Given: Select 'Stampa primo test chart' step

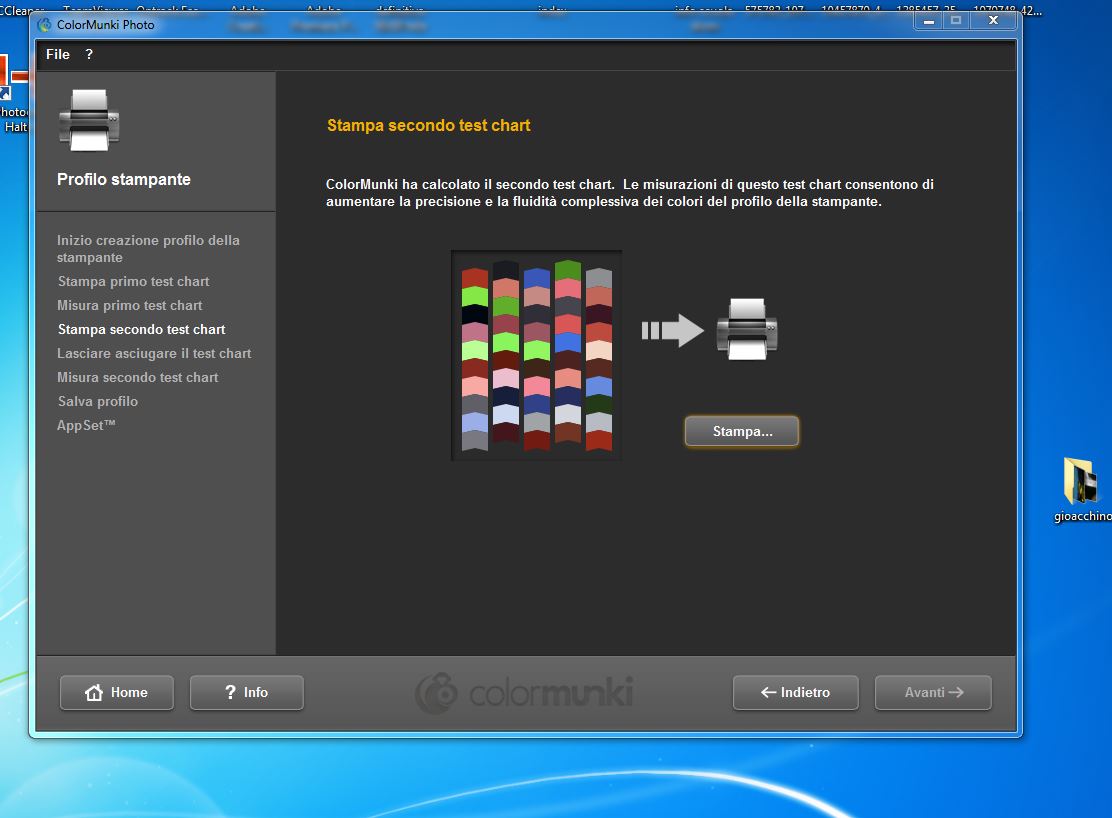Looking at the screenshot, I should [133, 282].
